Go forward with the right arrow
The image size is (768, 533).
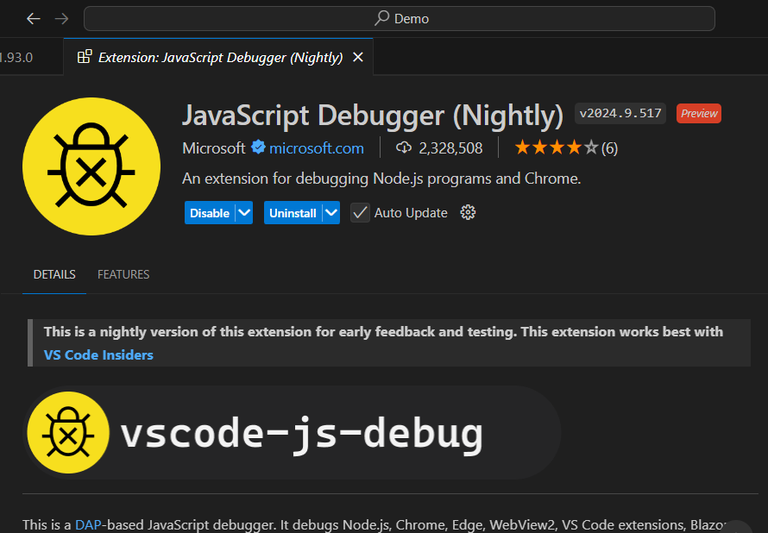click(x=62, y=19)
